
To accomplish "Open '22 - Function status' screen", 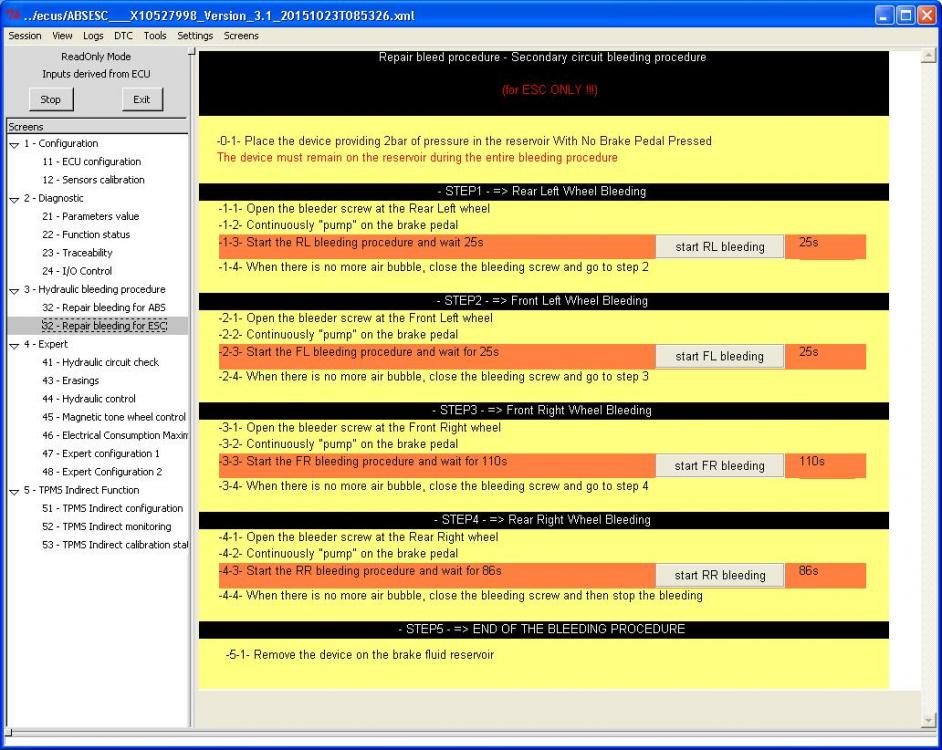I will coord(86,234).
